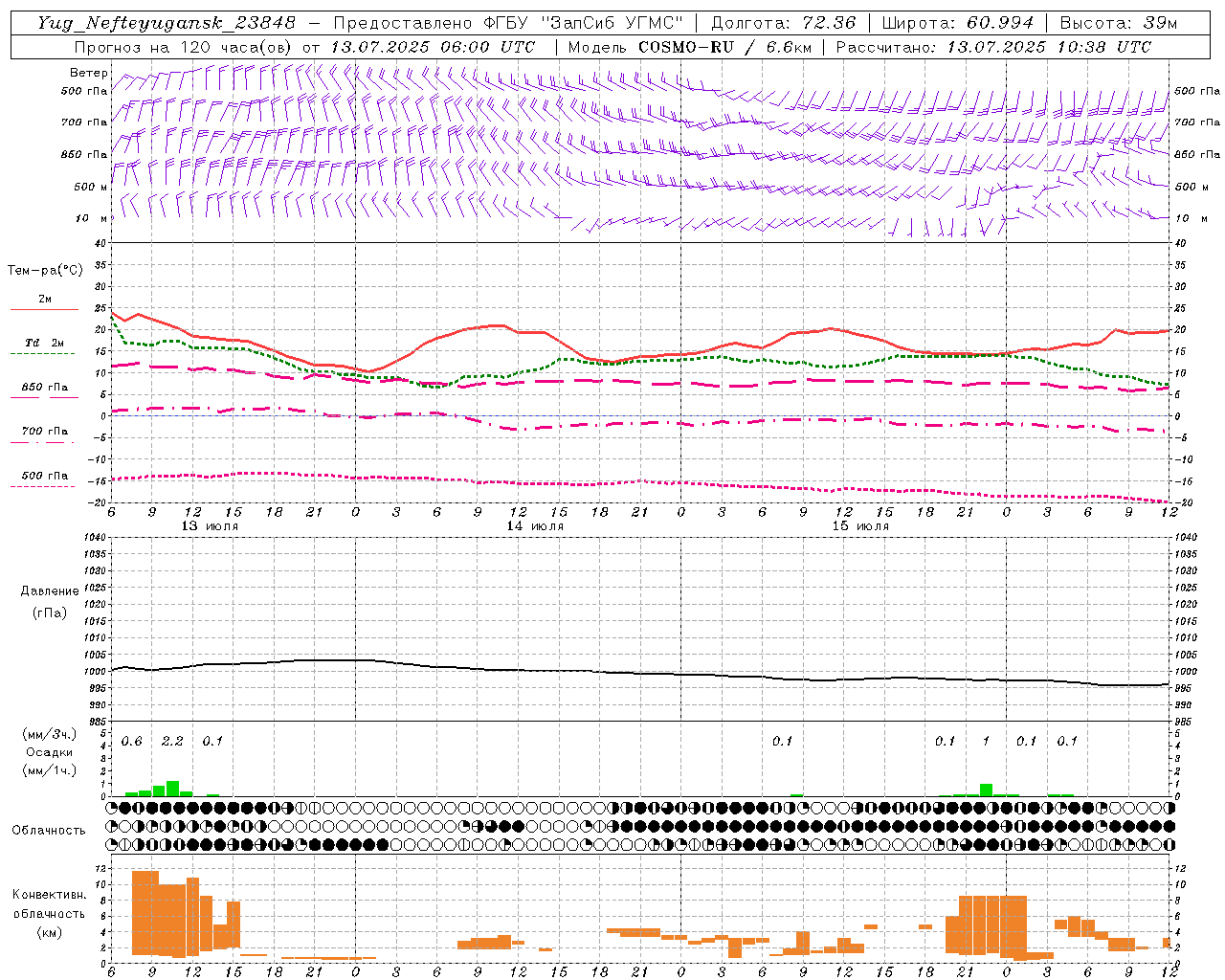Click 'Прогноз на 120 часа(ов)' forecast heading
Viewport: 1225px width, 980px height.
tap(184, 47)
